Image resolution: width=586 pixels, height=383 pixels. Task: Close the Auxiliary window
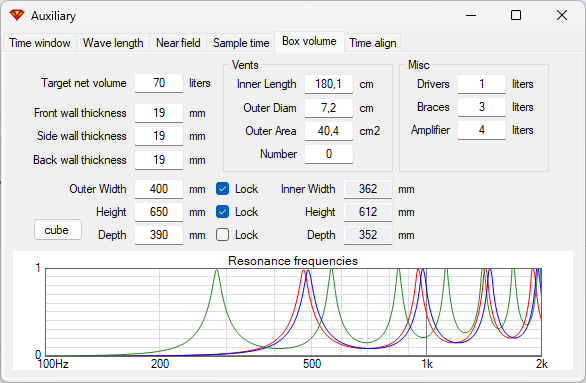pyautogui.click(x=562, y=15)
